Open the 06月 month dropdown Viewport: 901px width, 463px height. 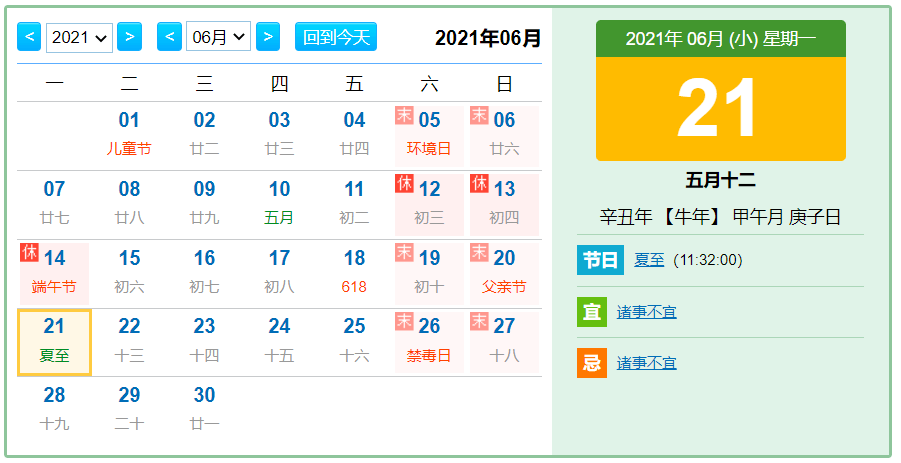point(218,37)
